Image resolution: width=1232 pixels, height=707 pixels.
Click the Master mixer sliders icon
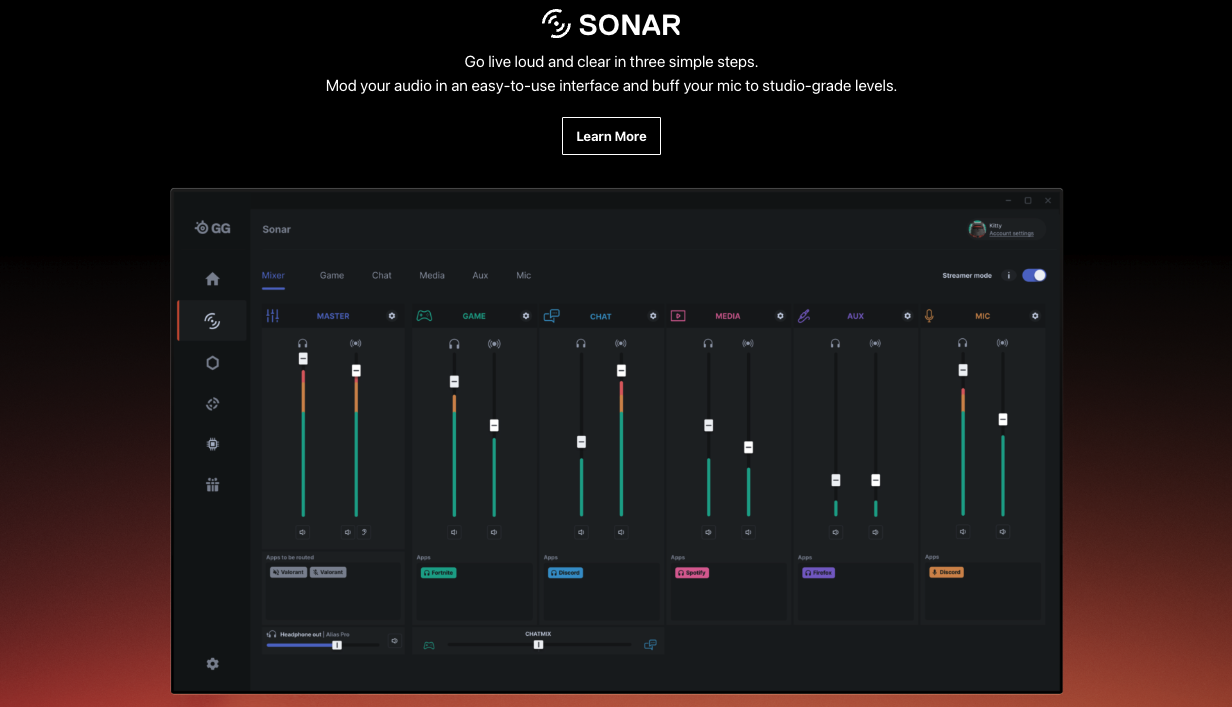click(273, 316)
